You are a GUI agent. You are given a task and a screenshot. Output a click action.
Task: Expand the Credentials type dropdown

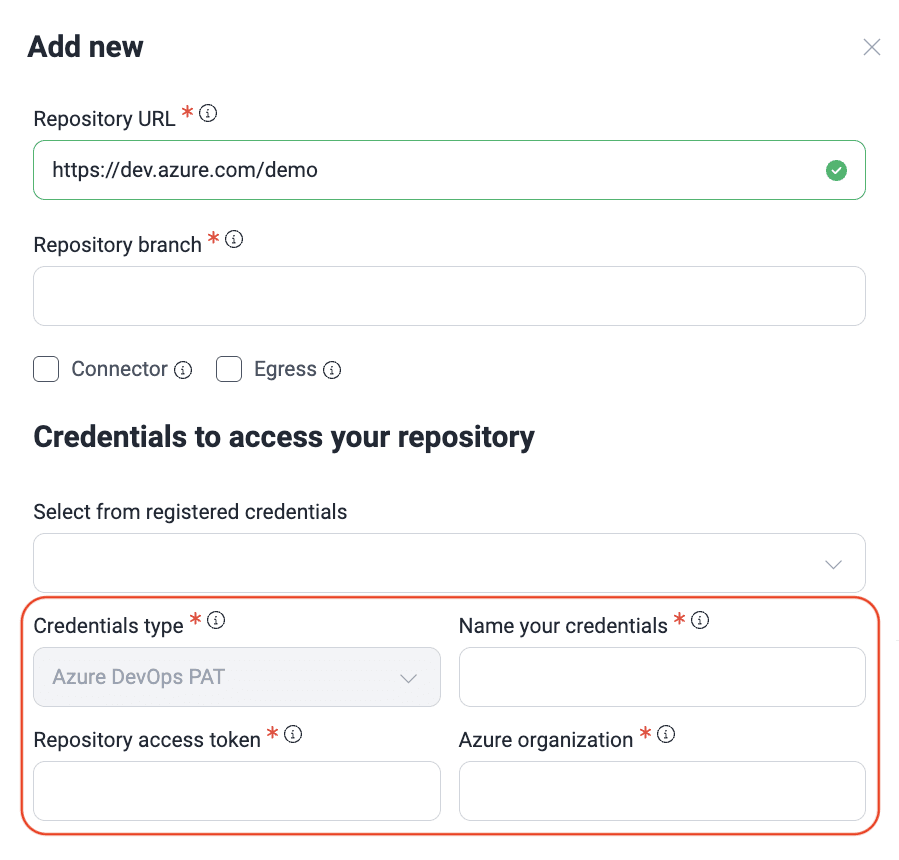pyautogui.click(x=237, y=677)
